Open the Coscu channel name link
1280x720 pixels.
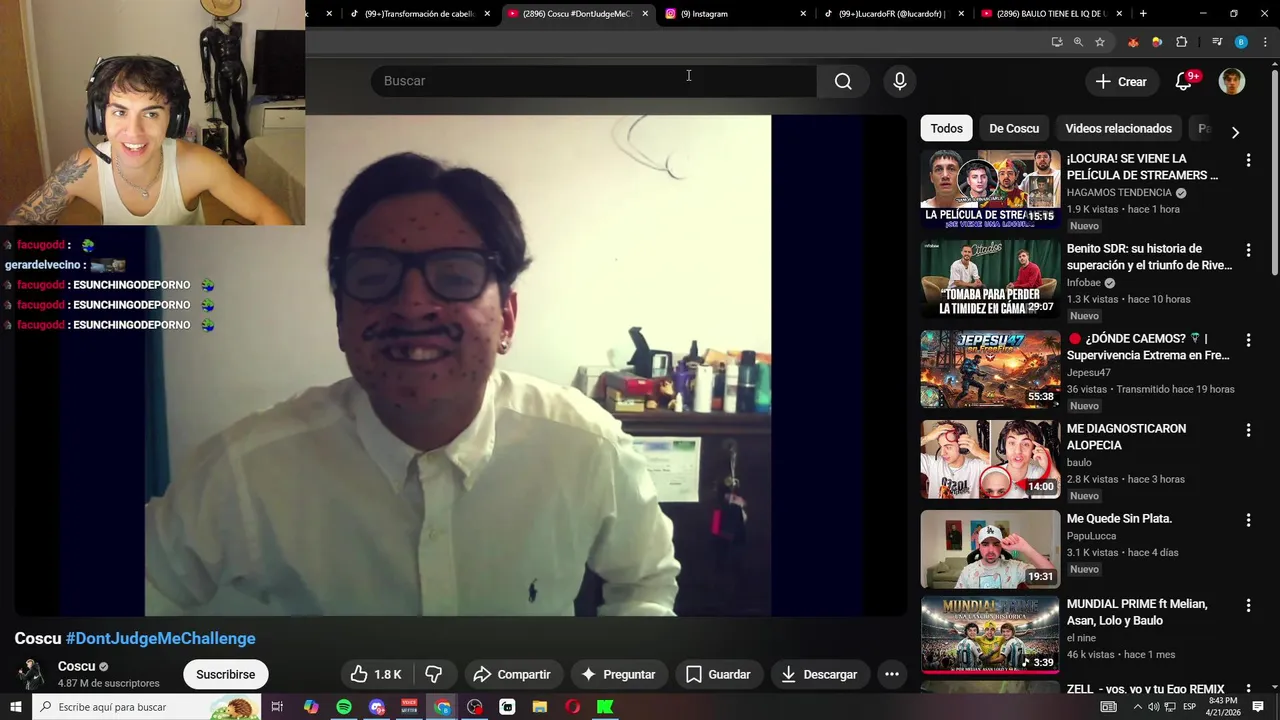pos(76,666)
